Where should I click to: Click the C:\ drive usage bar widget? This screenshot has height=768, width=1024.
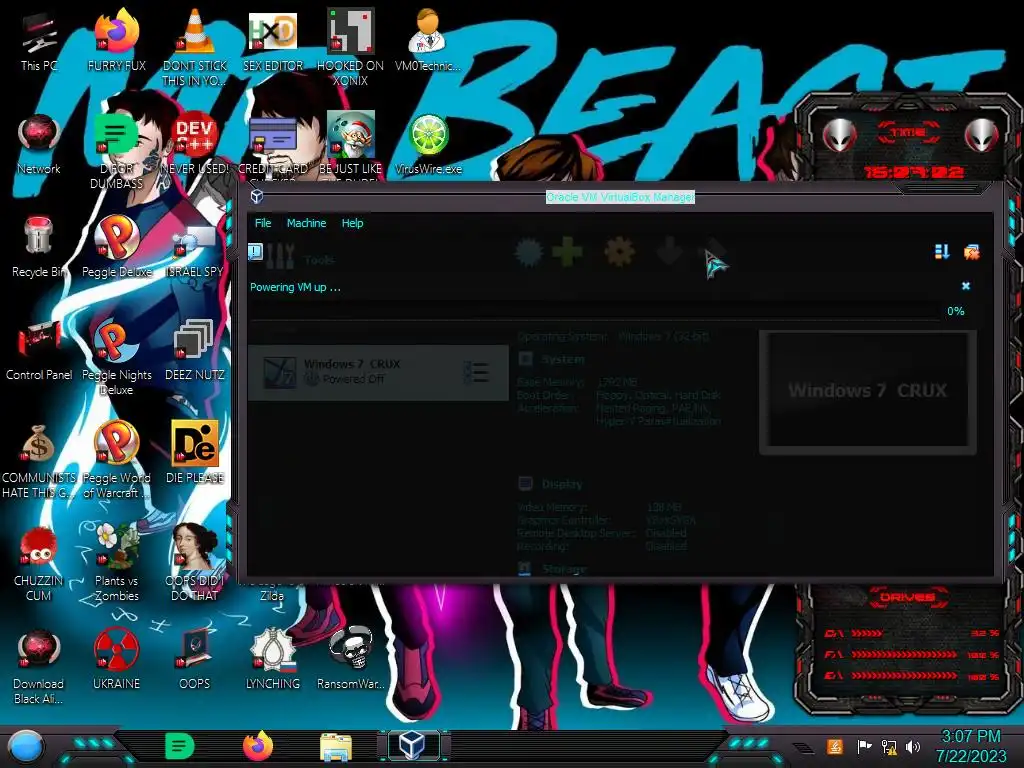[912, 633]
